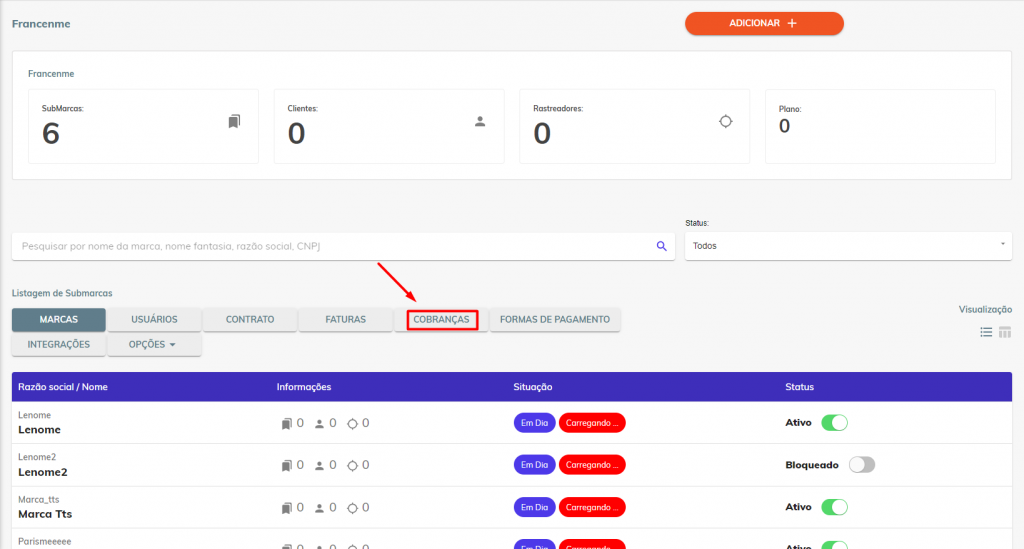The width and height of the screenshot is (1024, 549).
Task: Open the Marca Tts brand name
Action: 45,514
